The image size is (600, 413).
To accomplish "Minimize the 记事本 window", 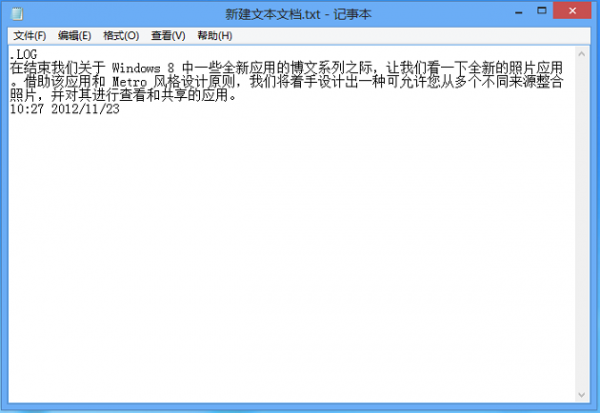I will click(x=519, y=12).
